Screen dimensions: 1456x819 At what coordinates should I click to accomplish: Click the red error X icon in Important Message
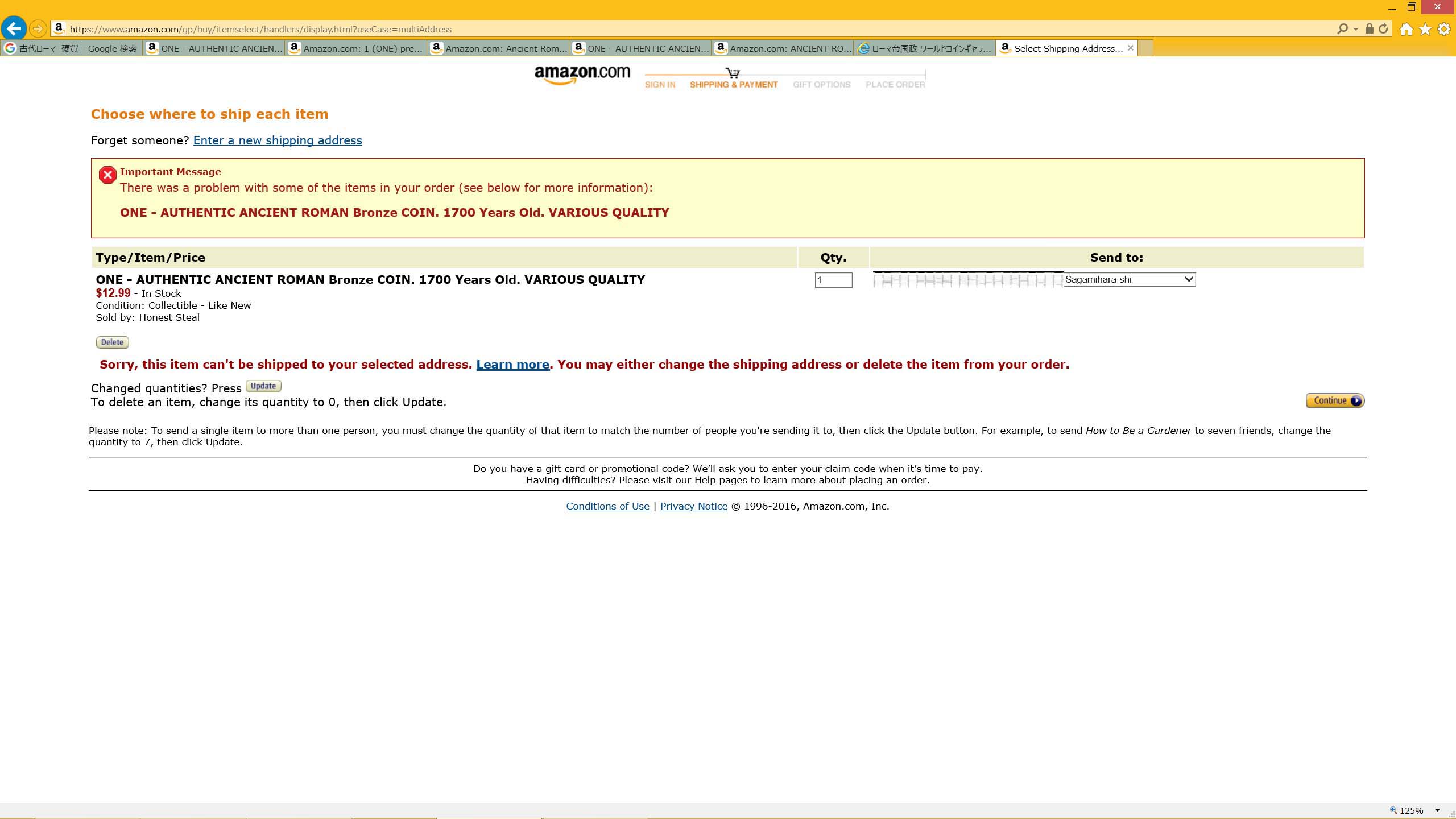click(x=107, y=175)
